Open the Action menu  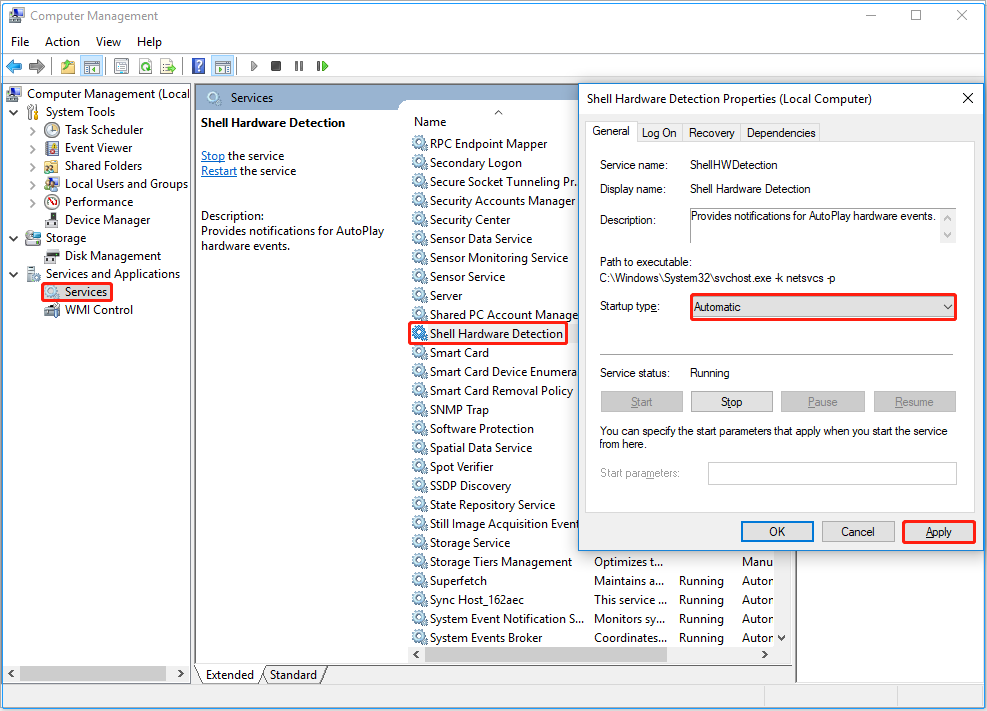62,42
